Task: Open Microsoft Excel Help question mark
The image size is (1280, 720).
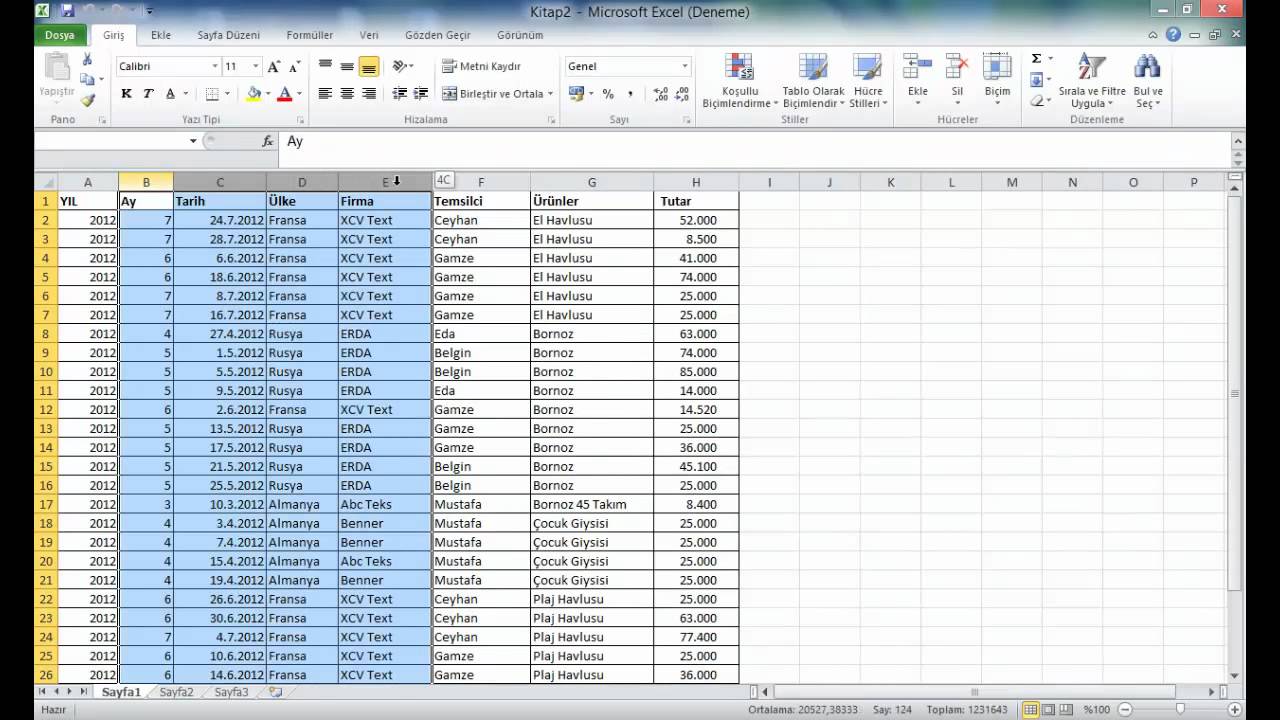Action: pyautogui.click(x=1173, y=35)
